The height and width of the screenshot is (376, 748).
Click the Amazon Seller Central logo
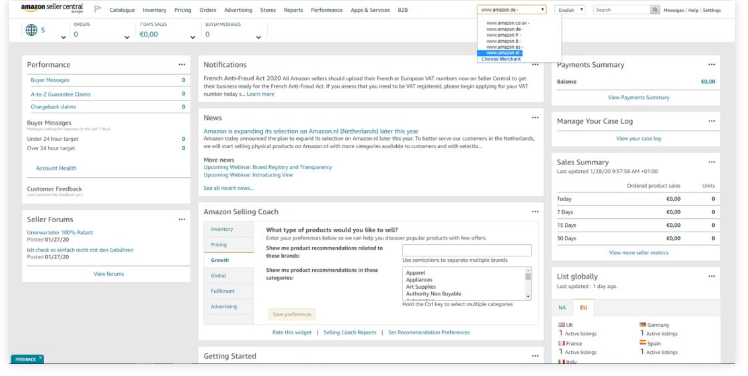(x=52, y=8)
